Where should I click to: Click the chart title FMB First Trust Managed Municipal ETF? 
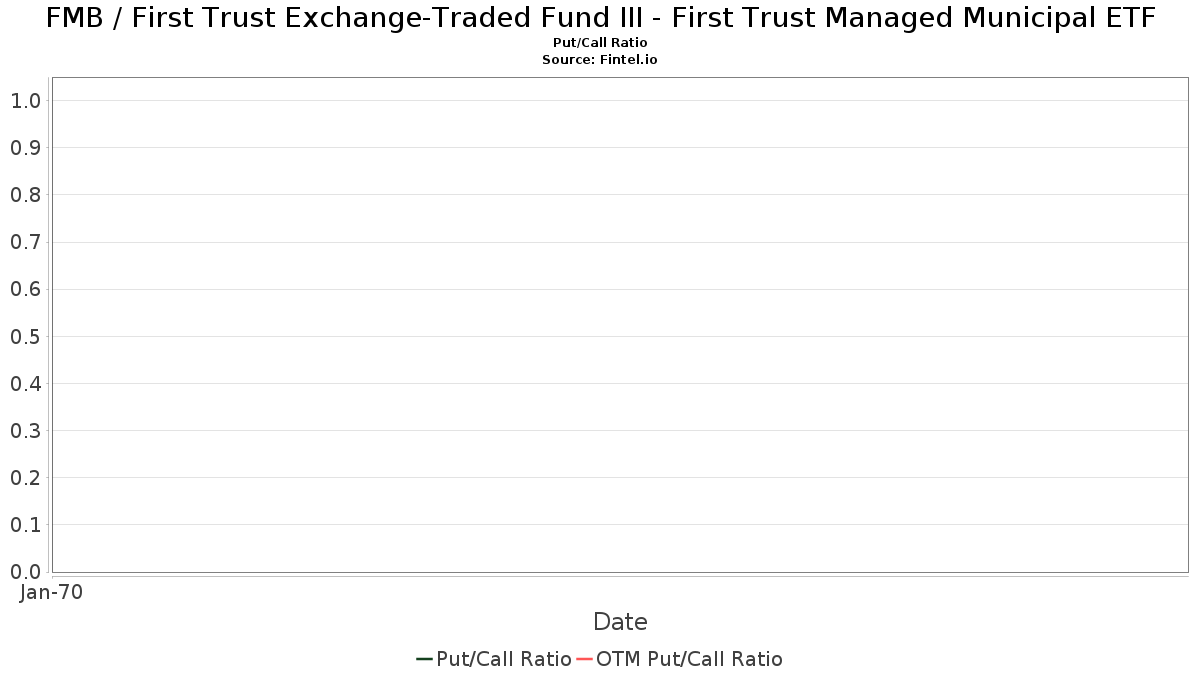coord(600,18)
